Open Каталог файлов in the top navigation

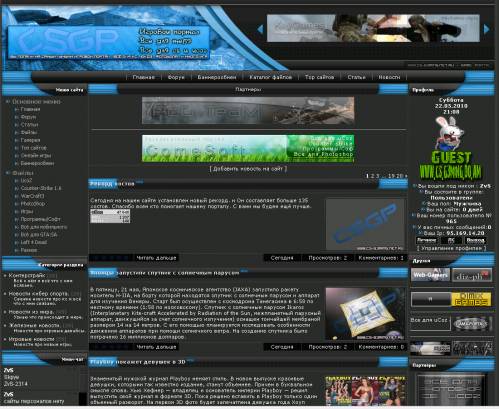(271, 77)
